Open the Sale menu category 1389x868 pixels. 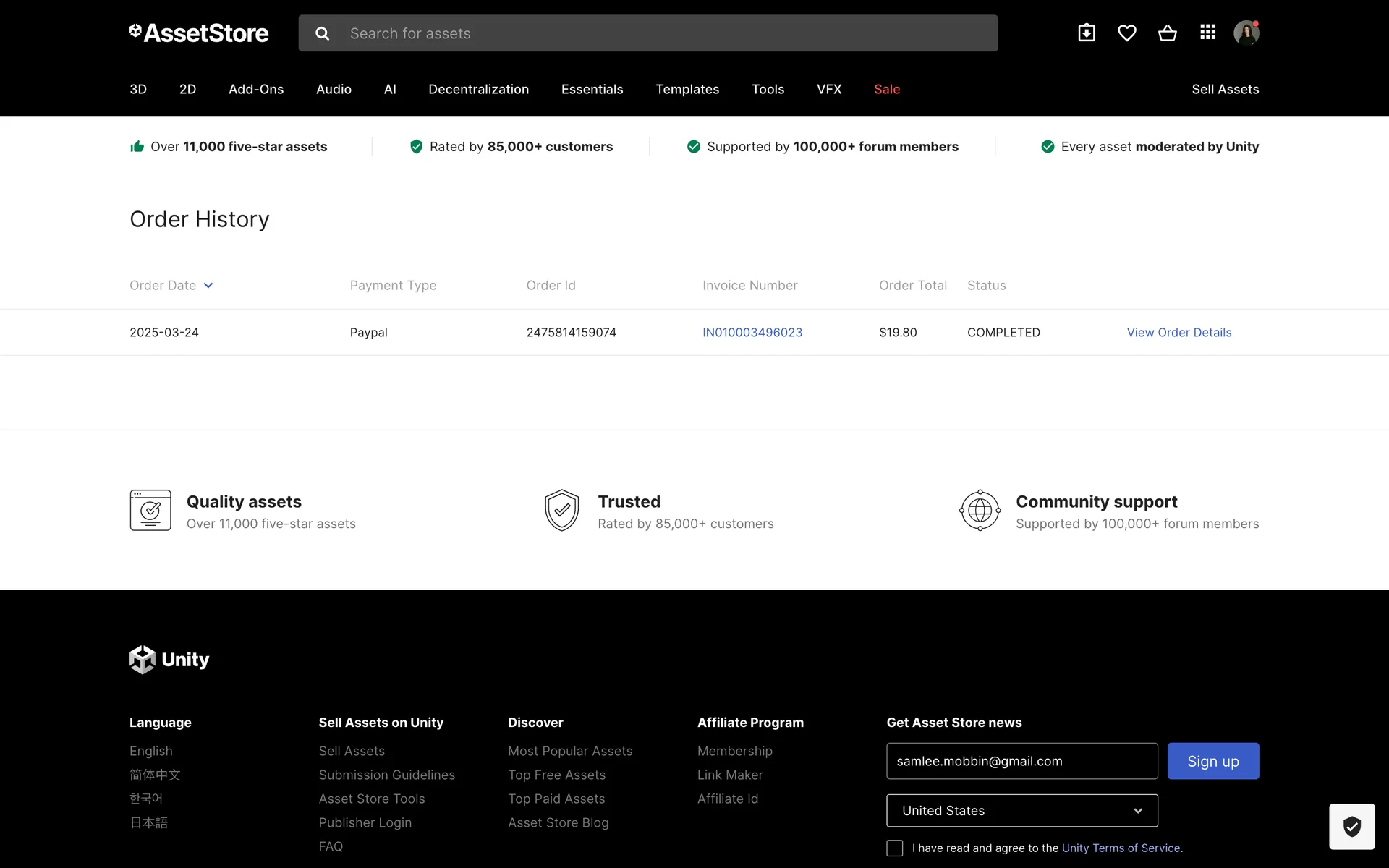tap(886, 89)
